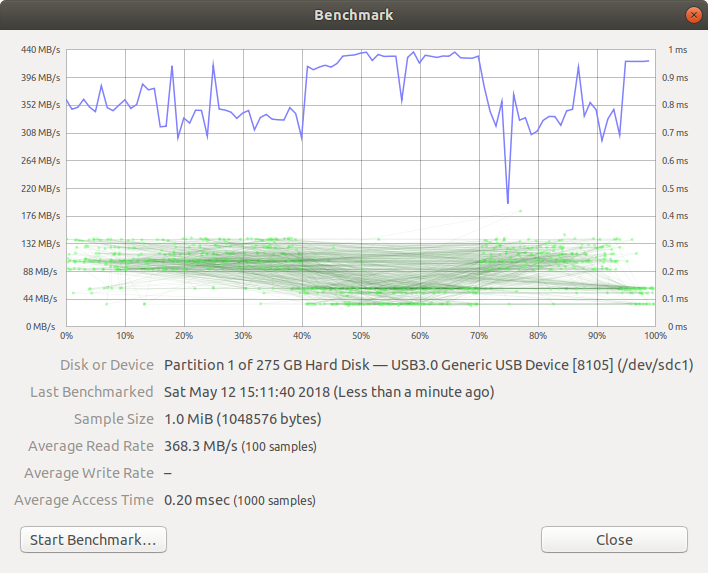This screenshot has height=573, width=708.
Task: Click the Average Write Rate dash value
Action: [x=168, y=473]
